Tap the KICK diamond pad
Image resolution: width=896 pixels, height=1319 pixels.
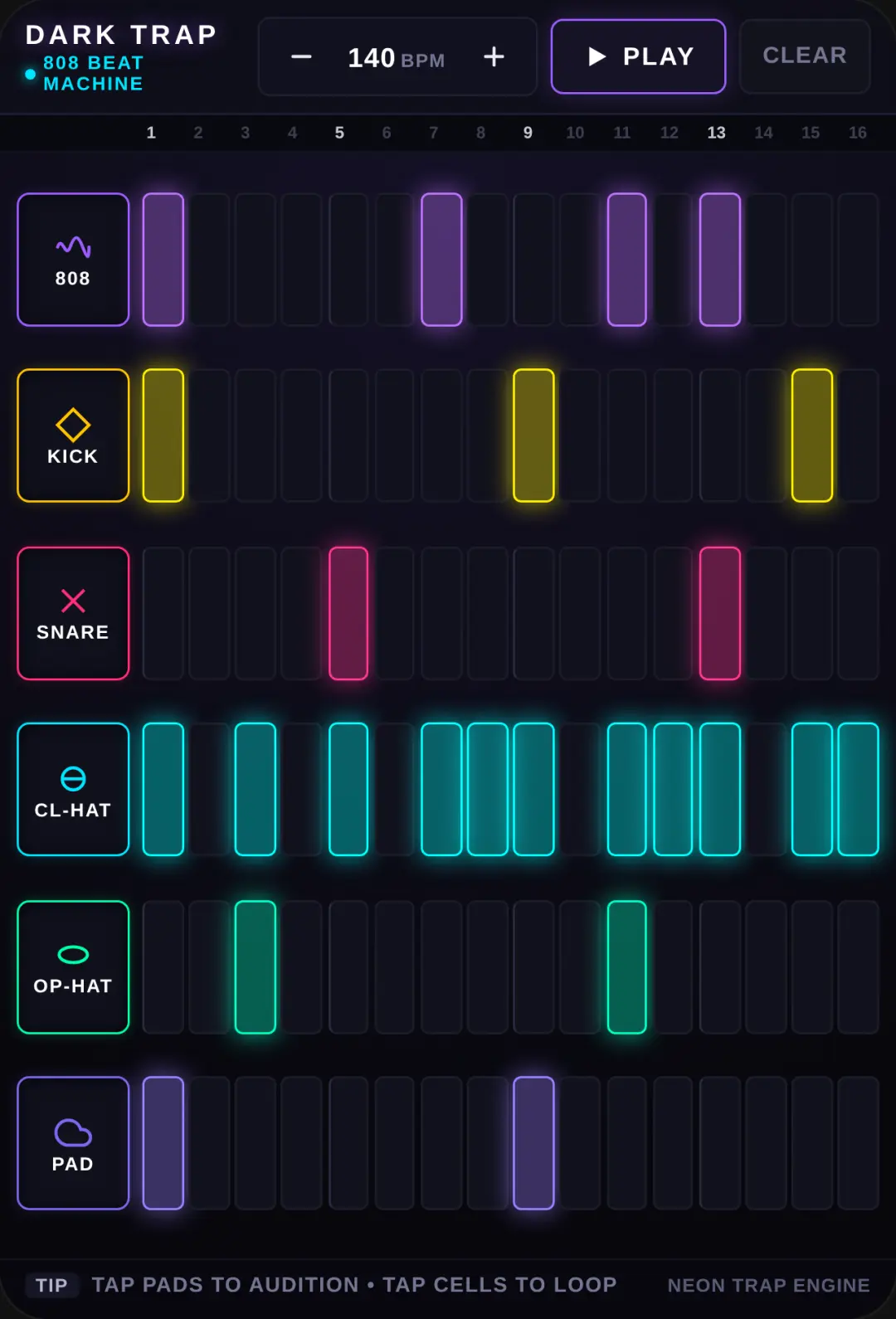point(73,436)
